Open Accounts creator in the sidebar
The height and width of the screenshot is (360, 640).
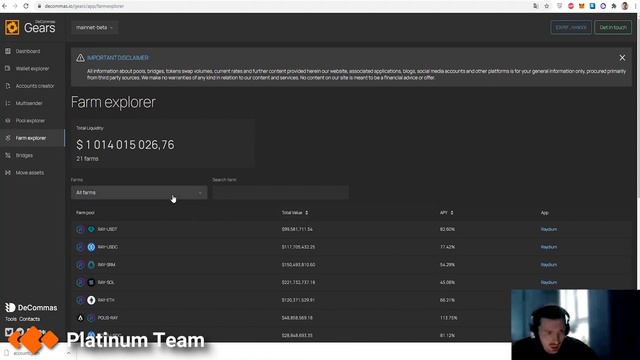tap(35, 86)
